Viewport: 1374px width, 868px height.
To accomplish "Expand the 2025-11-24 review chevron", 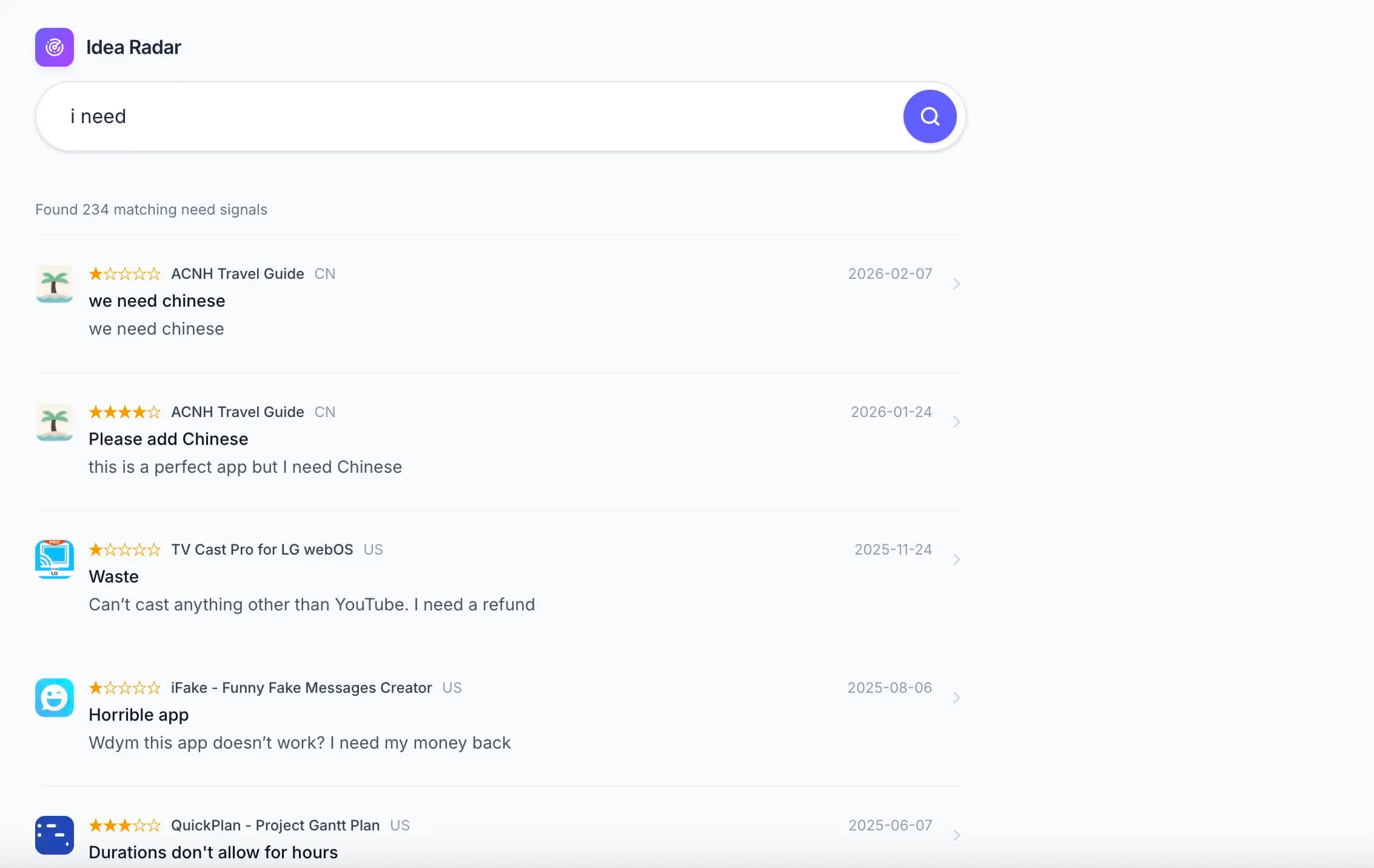I will (956, 559).
